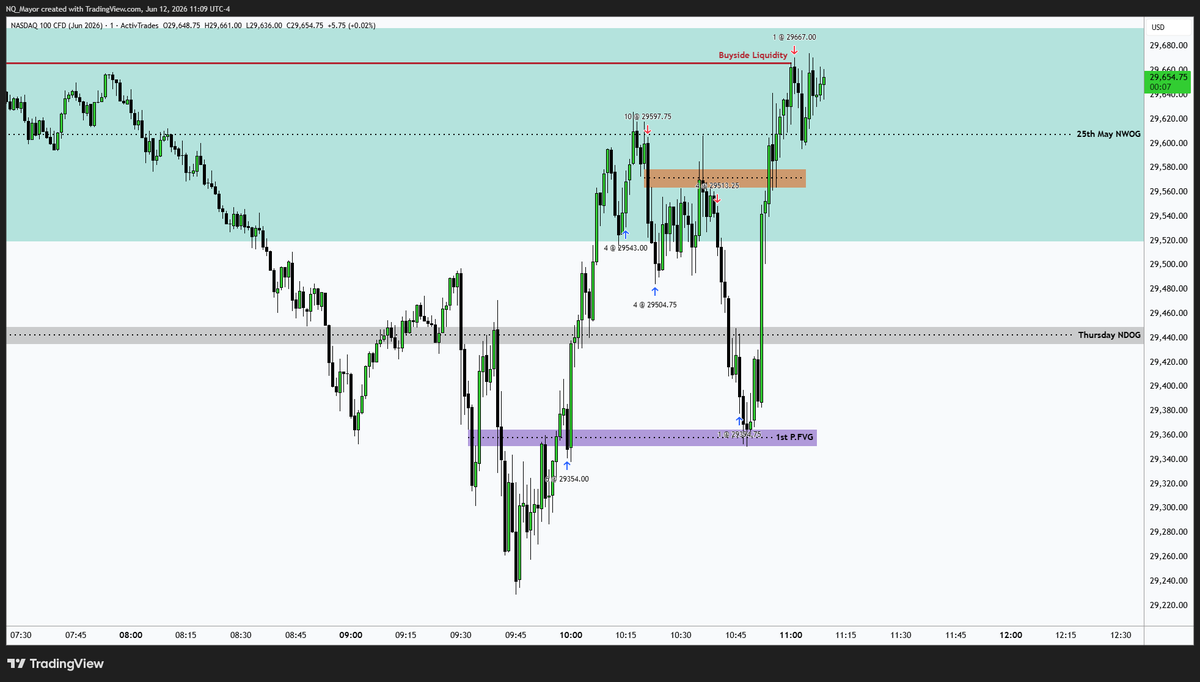Viewport: 1200px width, 682px height.
Task: Click the trade marker 10 @ 29597.75
Action: pos(648,116)
